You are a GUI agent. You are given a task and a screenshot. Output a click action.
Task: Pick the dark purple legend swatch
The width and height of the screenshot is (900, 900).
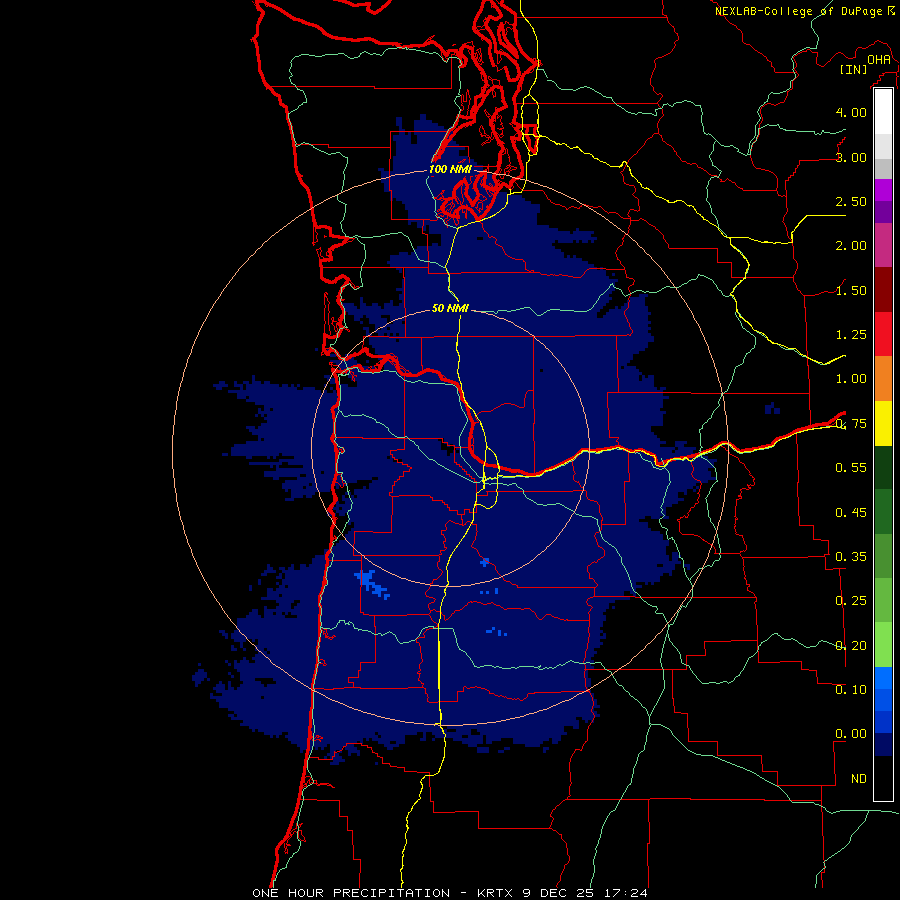pyautogui.click(x=883, y=212)
